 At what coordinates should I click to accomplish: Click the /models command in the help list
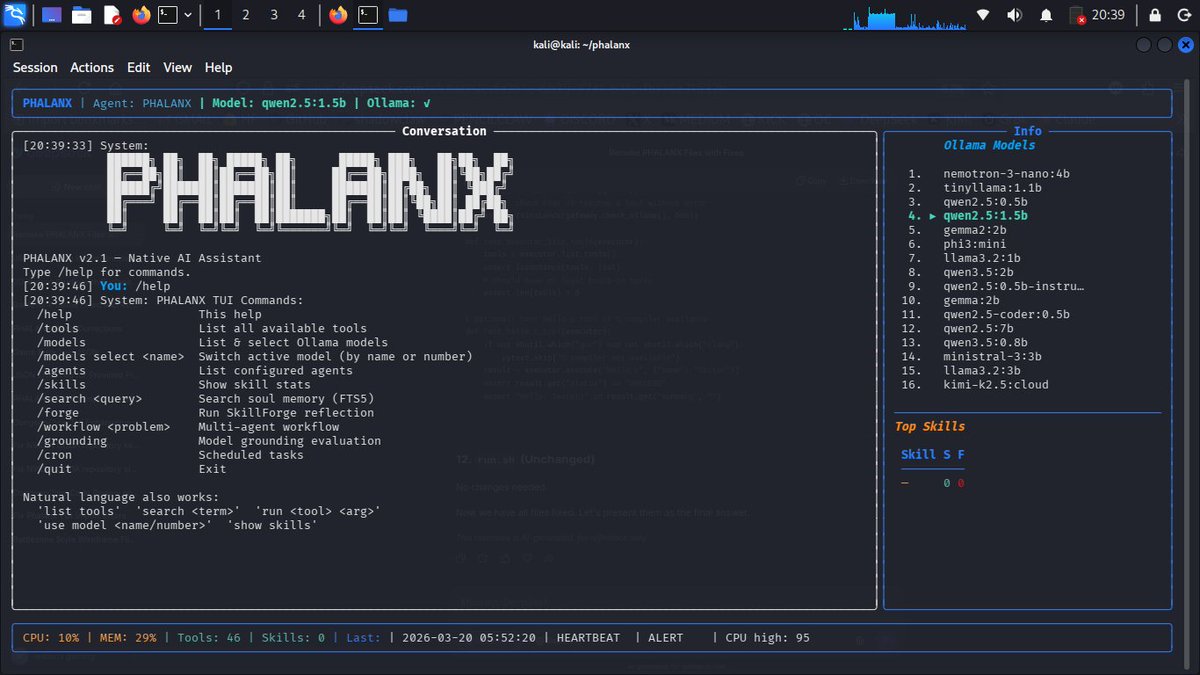(62, 342)
